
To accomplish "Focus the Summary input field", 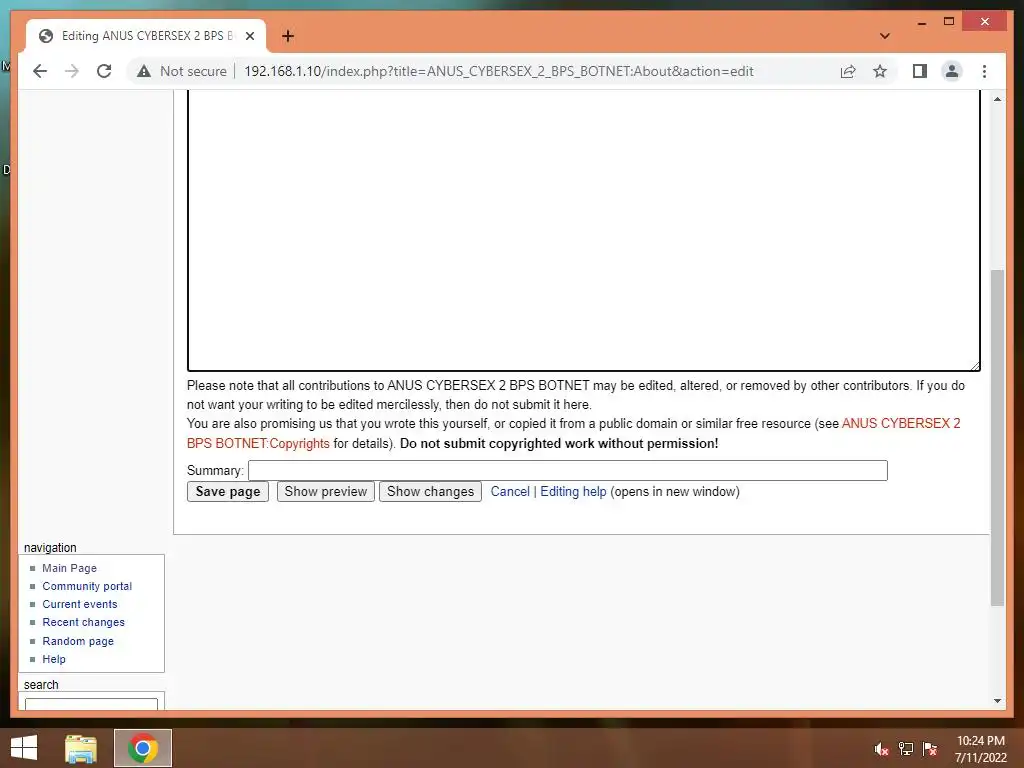I will tap(568, 470).
